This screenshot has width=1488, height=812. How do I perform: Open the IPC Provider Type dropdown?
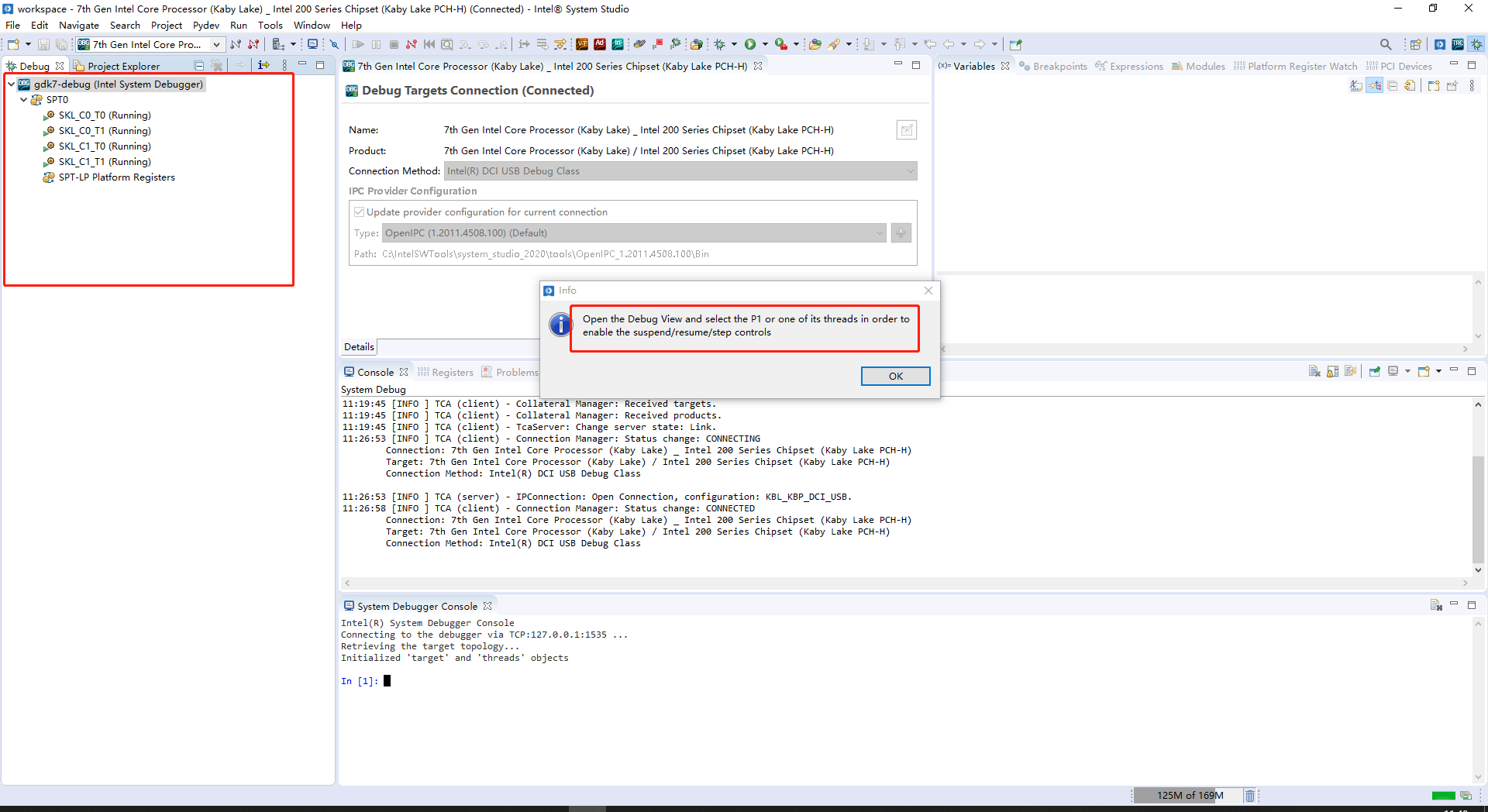[877, 232]
